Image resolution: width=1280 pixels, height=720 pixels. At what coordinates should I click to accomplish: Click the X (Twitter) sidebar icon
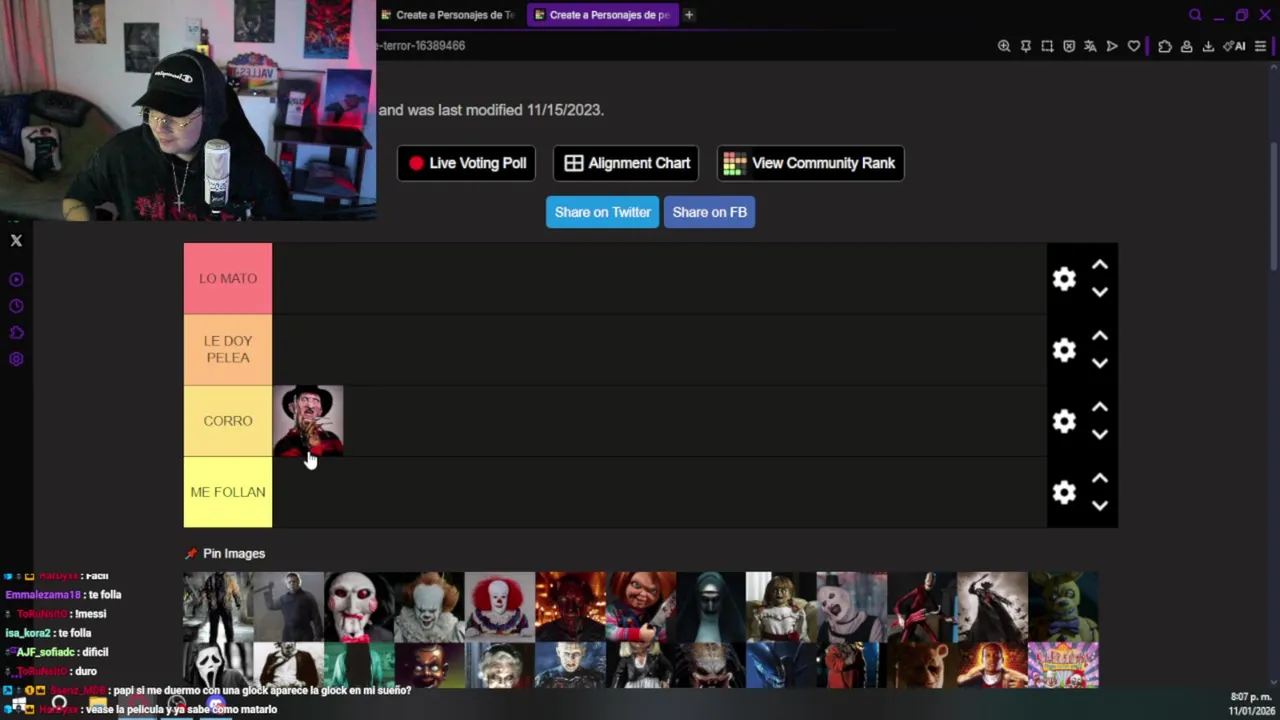pos(16,241)
